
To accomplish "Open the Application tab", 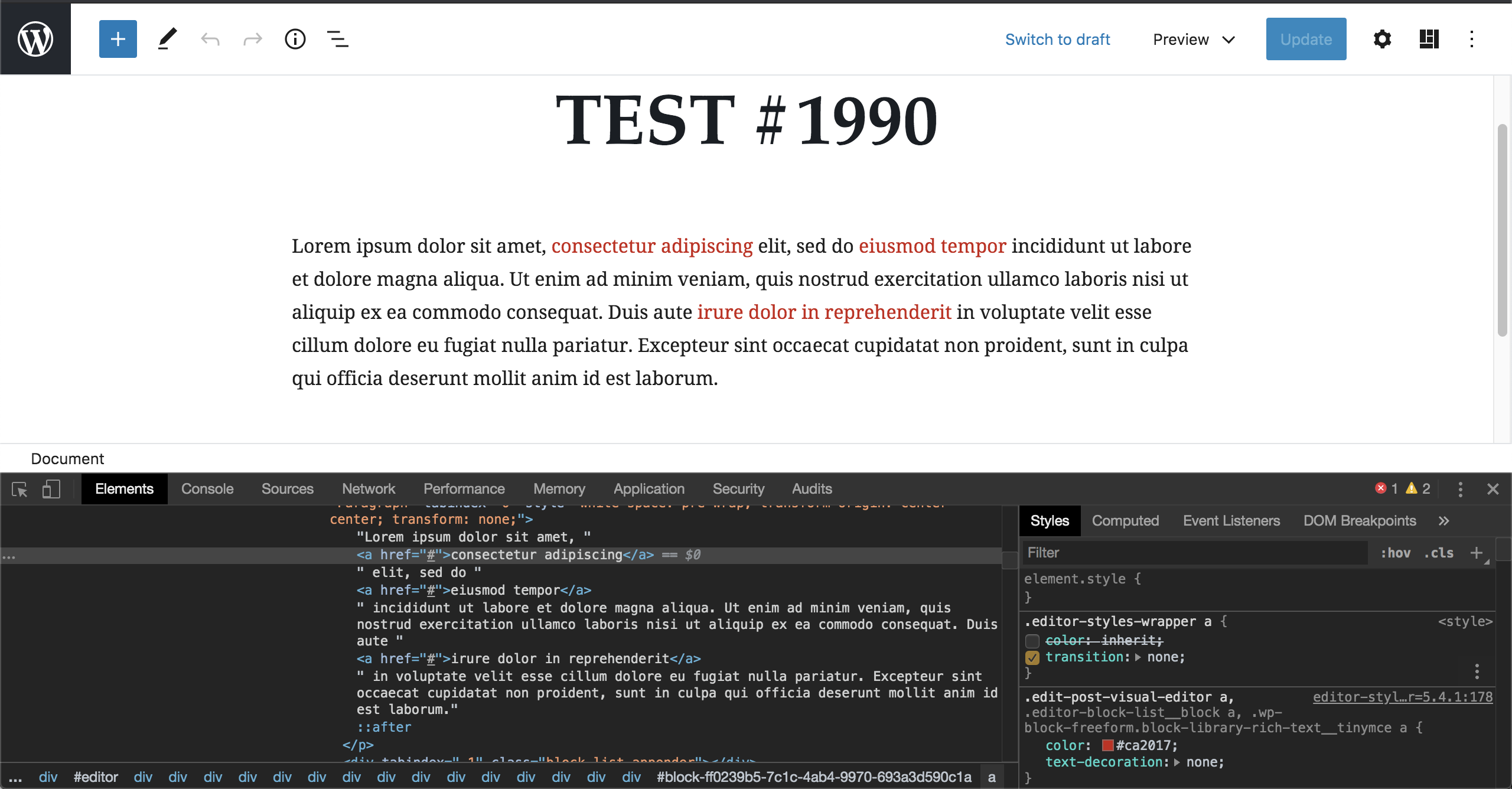I will point(649,489).
